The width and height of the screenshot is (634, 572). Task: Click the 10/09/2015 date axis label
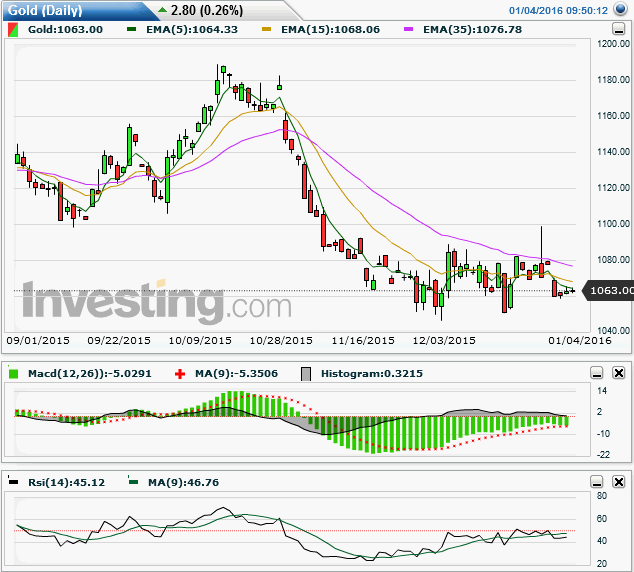point(200,341)
